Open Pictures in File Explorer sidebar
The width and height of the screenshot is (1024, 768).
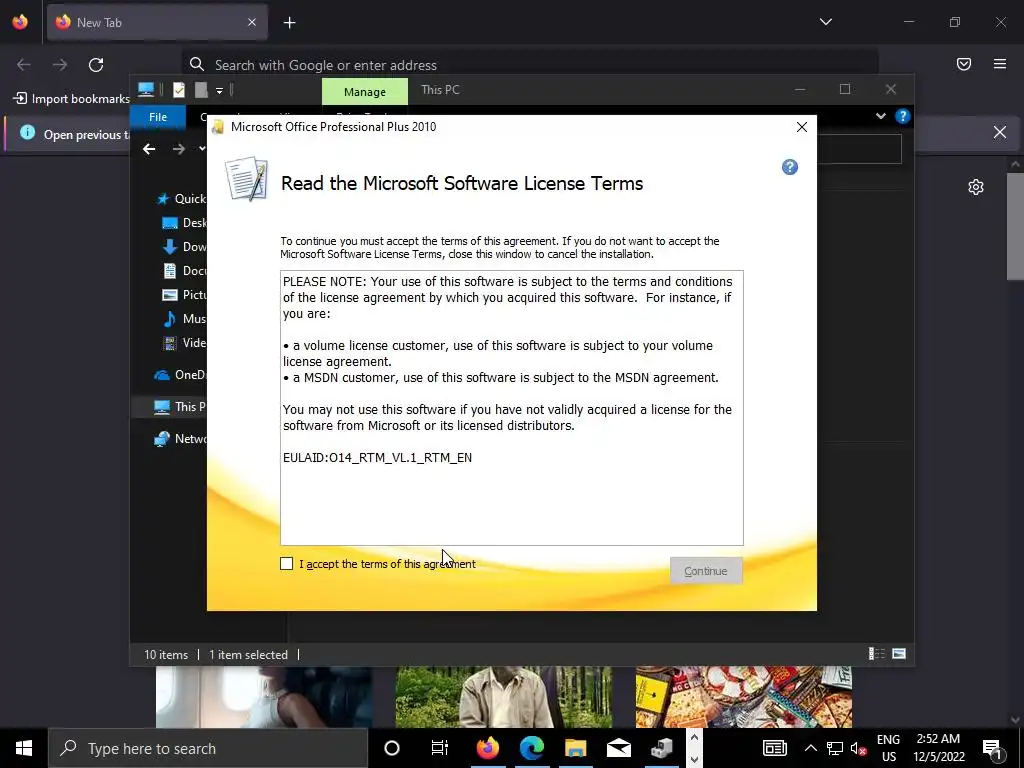click(x=184, y=295)
